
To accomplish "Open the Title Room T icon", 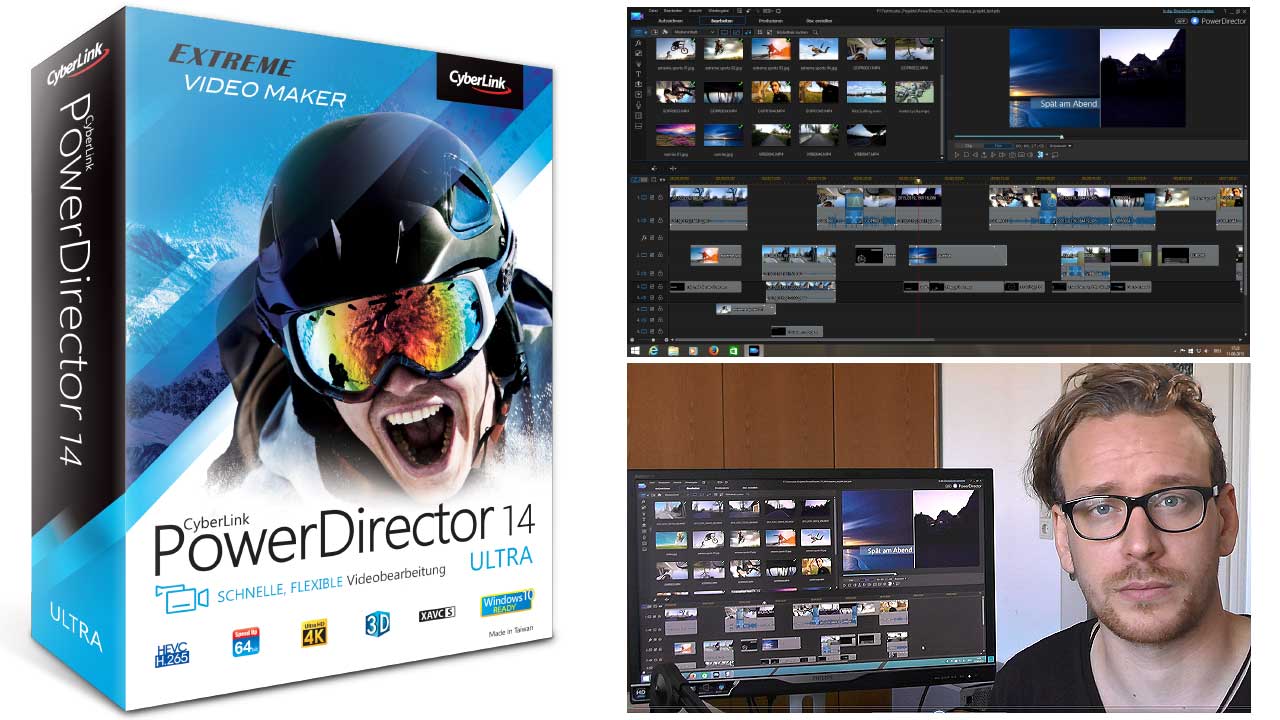I will click(x=638, y=74).
